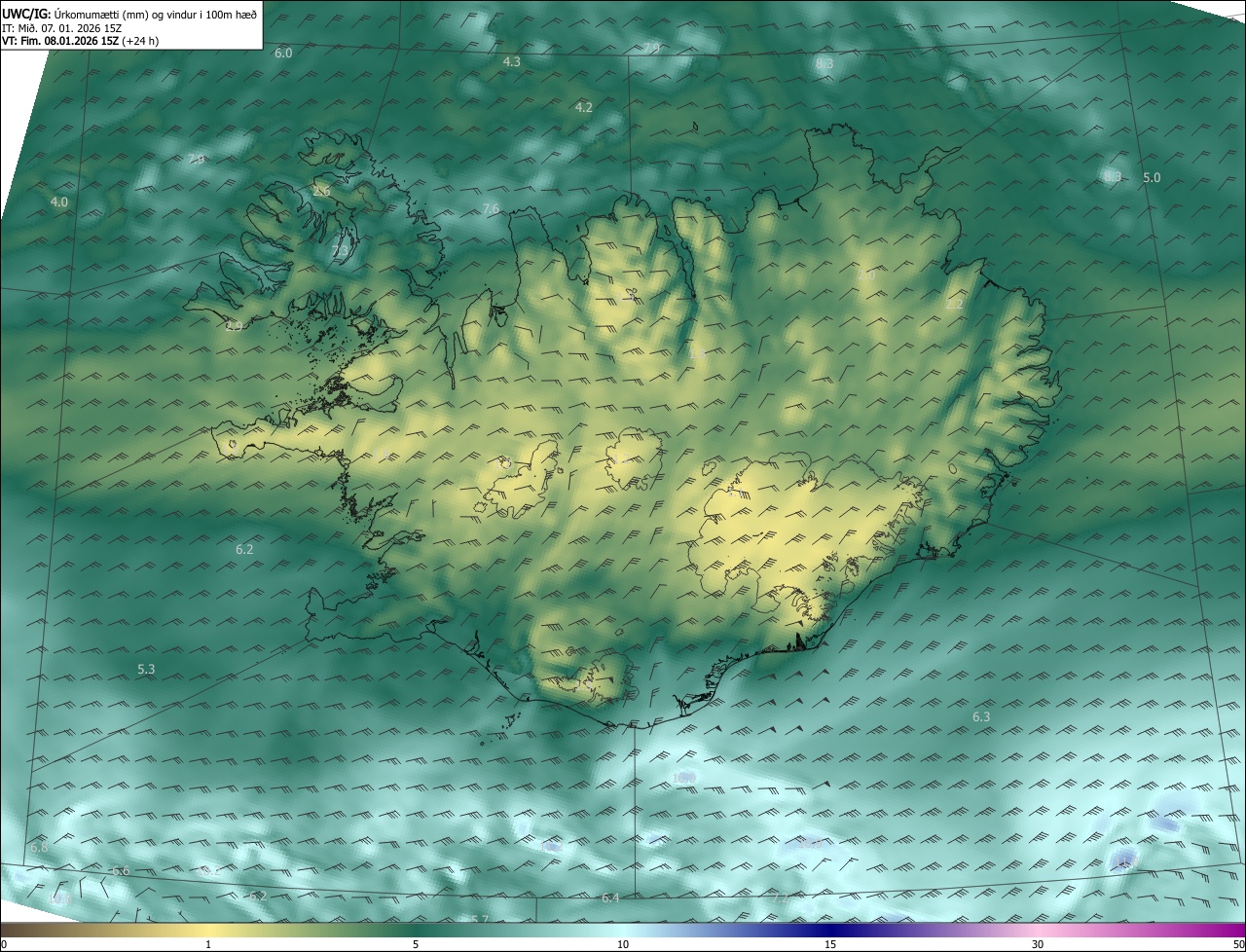Click the 5.3 value label
This screenshot has height=952, width=1246.
[147, 669]
